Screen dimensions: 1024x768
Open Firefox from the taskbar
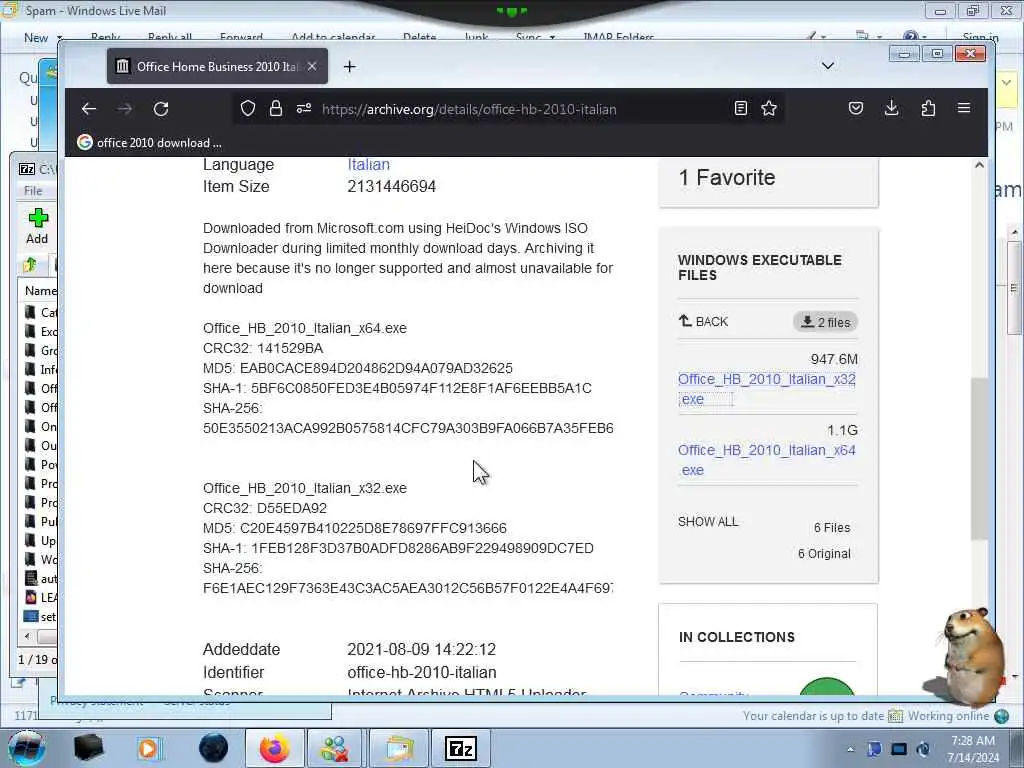(274, 748)
